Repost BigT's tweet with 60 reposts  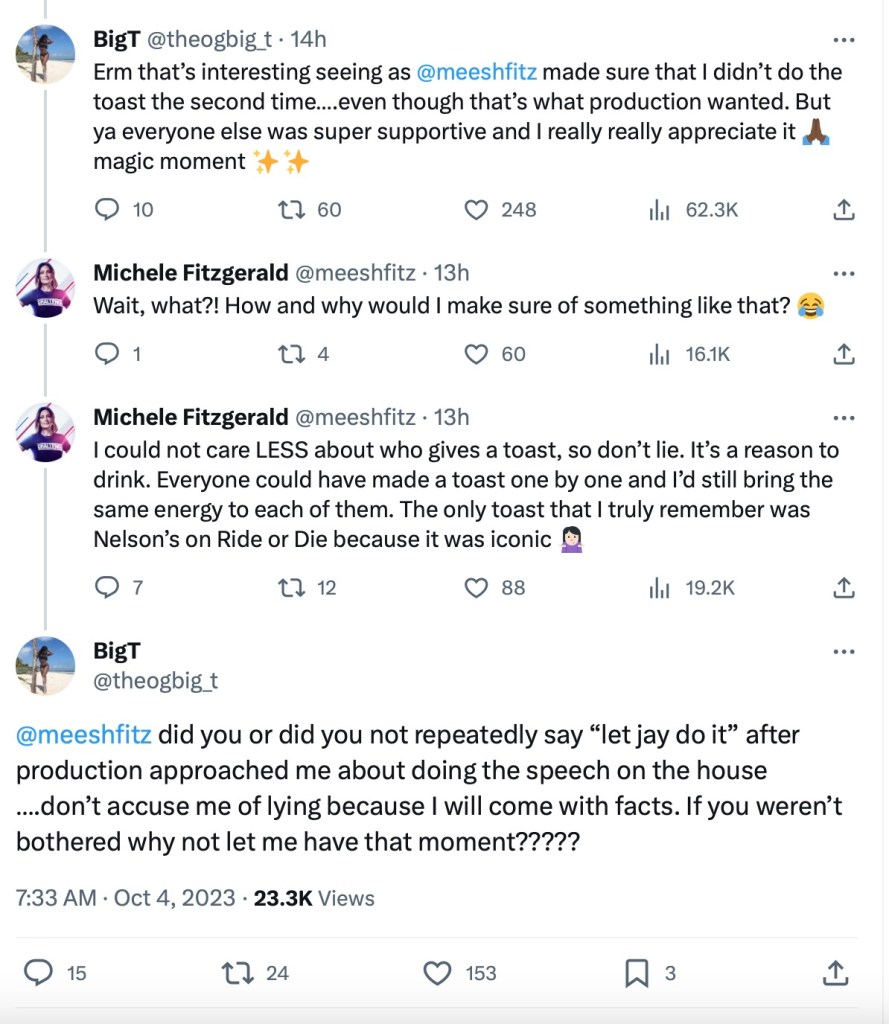(291, 209)
